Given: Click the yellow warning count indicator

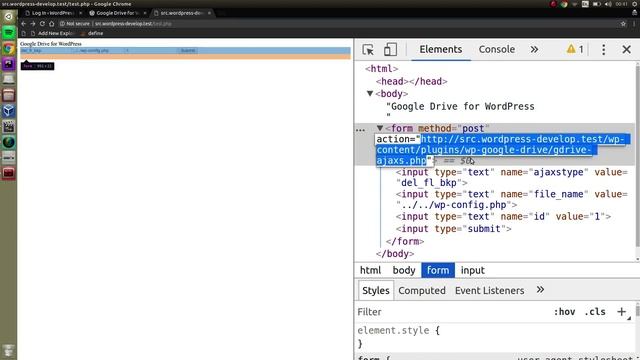Looking at the screenshot, I should point(575,49).
